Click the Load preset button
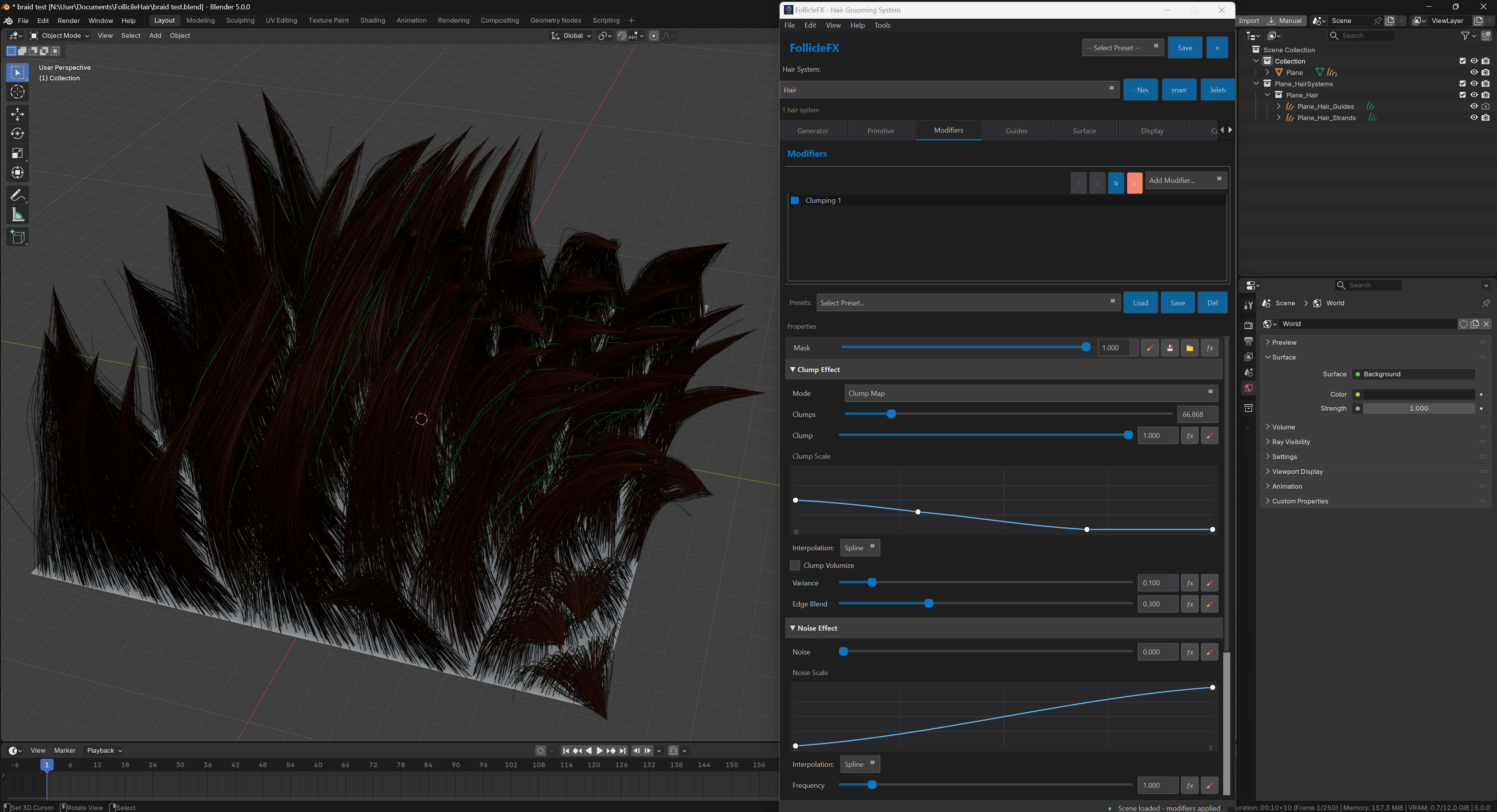1497x812 pixels. click(1140, 302)
